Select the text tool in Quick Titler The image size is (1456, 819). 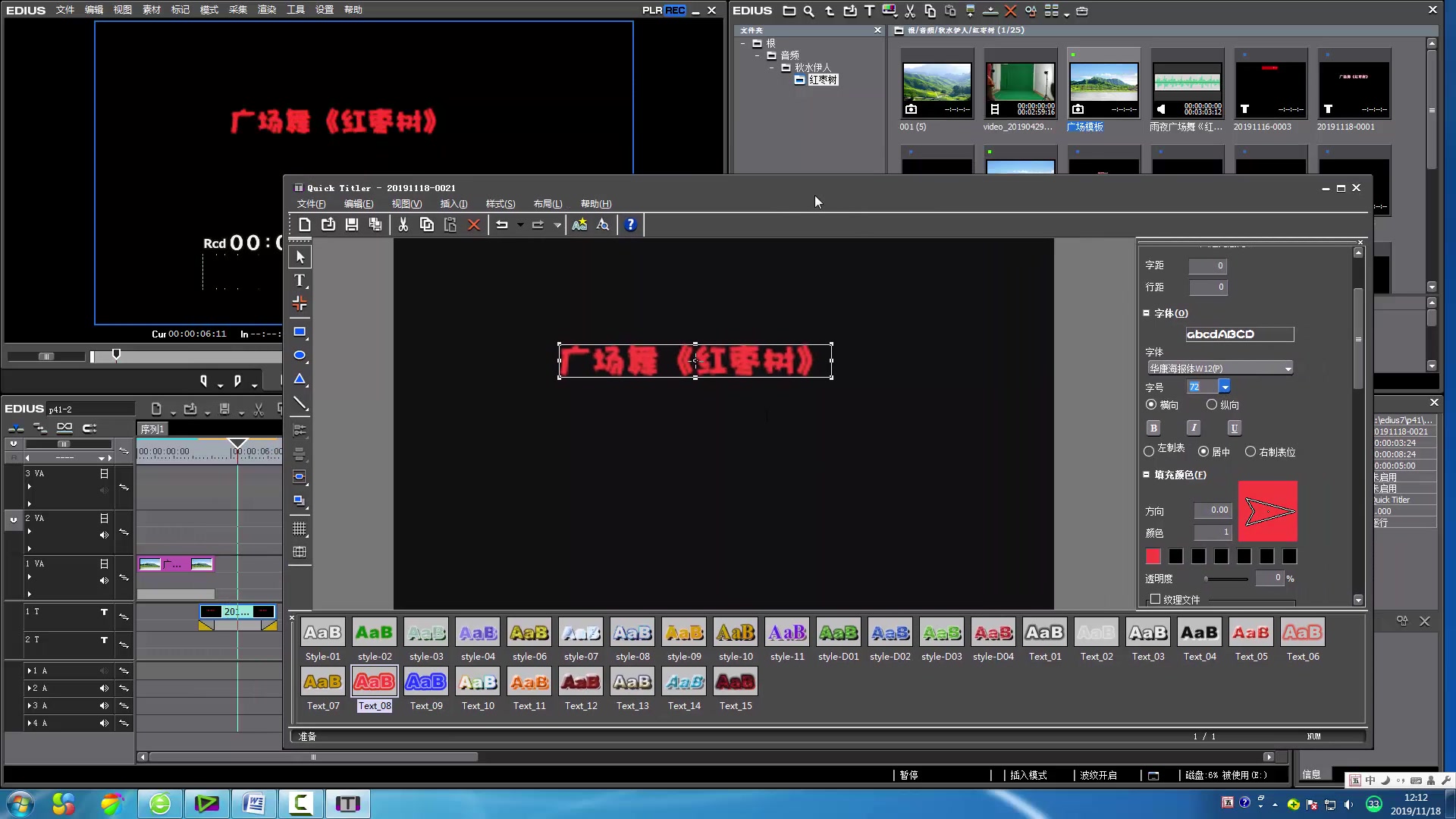[300, 281]
